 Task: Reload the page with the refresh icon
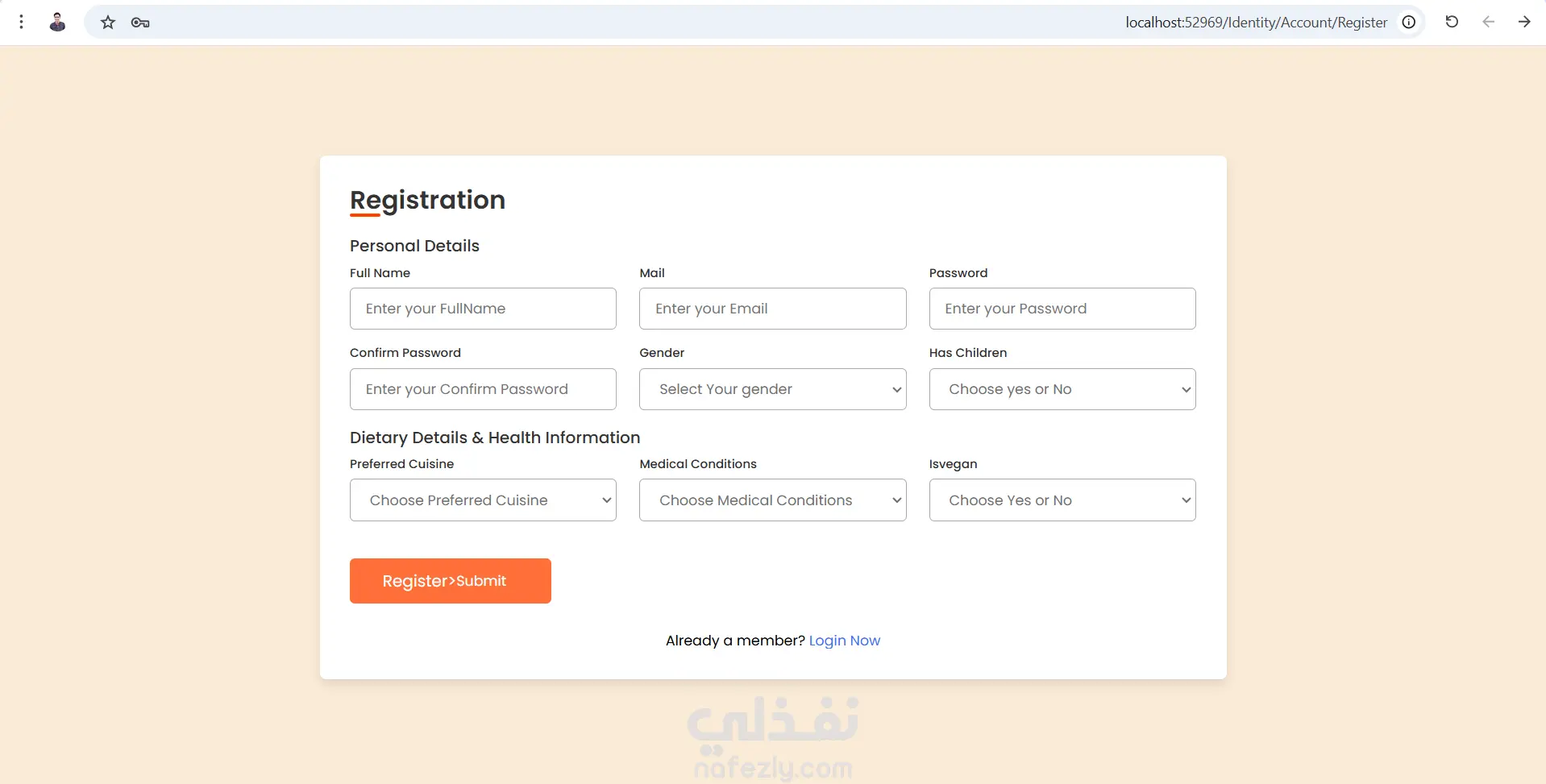(x=1452, y=22)
